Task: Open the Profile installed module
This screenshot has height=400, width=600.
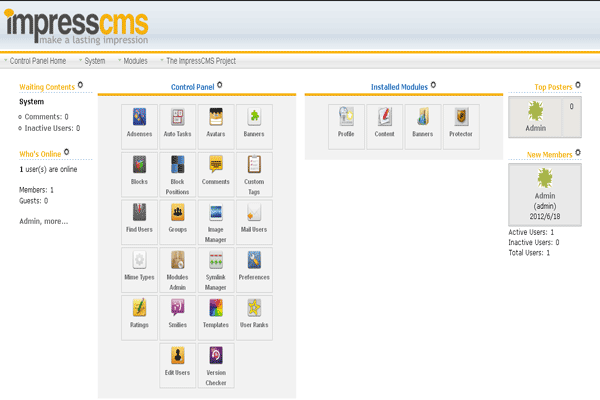Action: click(x=346, y=127)
